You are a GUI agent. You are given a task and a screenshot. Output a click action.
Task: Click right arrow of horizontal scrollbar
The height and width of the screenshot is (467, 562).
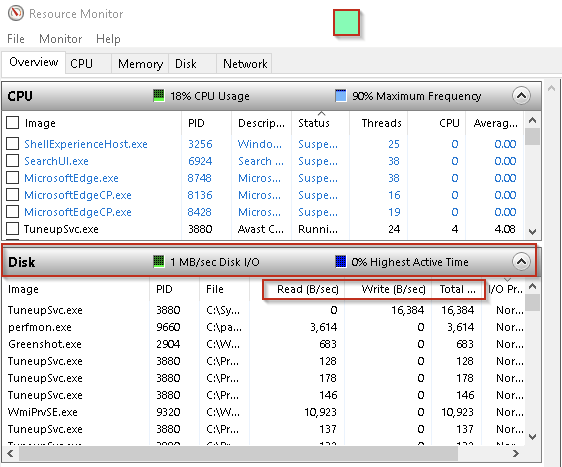coord(515,453)
